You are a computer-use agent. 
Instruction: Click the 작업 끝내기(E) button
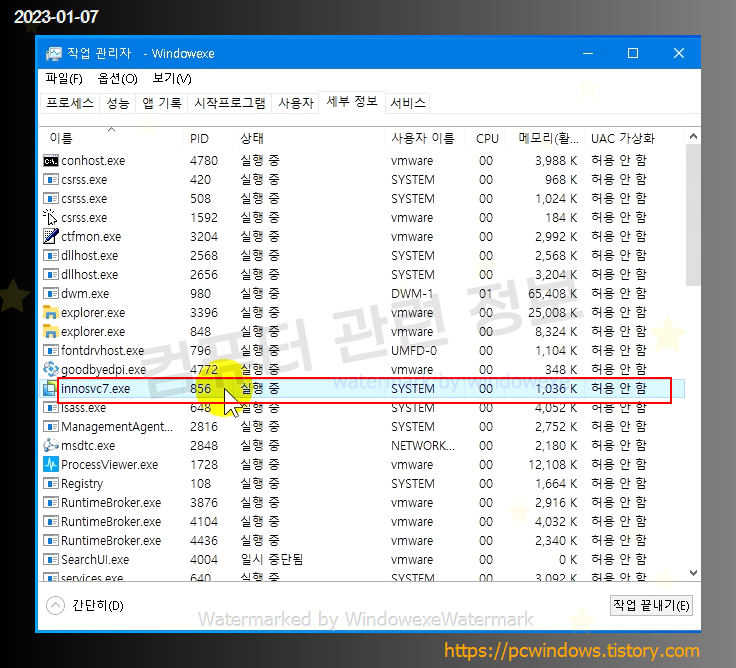pos(651,605)
